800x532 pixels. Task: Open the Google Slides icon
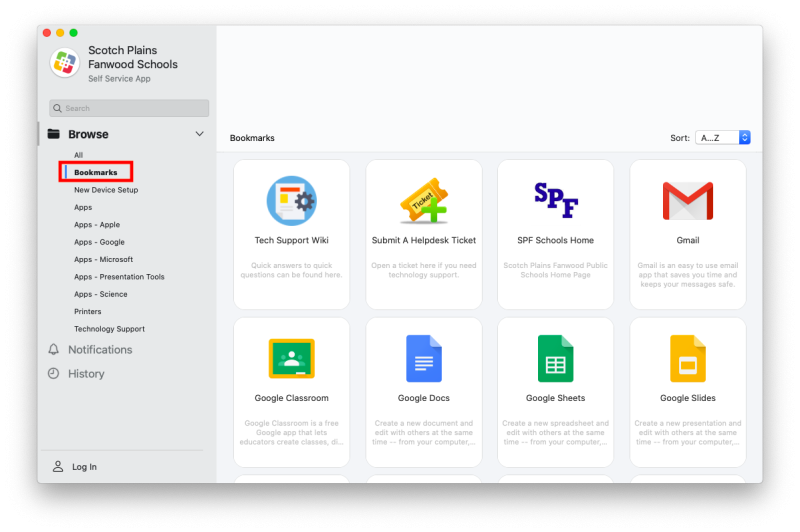687,359
